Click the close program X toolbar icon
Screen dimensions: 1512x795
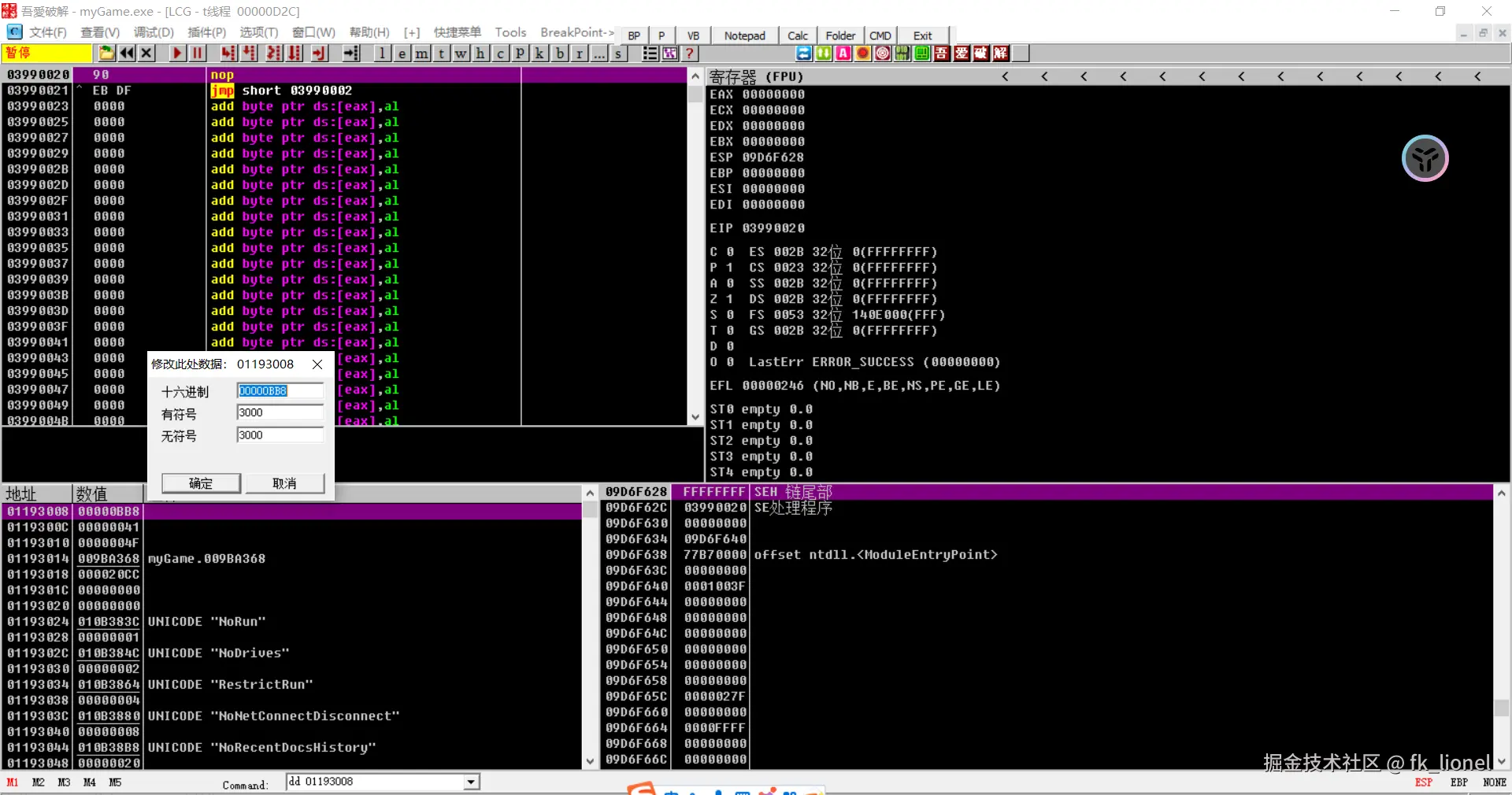[x=146, y=53]
